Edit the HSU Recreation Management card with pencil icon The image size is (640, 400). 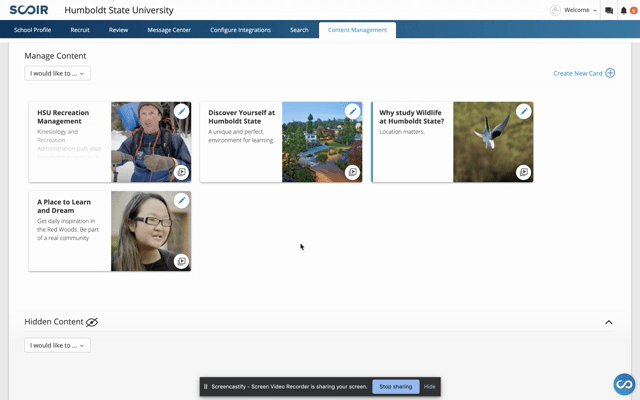181,111
